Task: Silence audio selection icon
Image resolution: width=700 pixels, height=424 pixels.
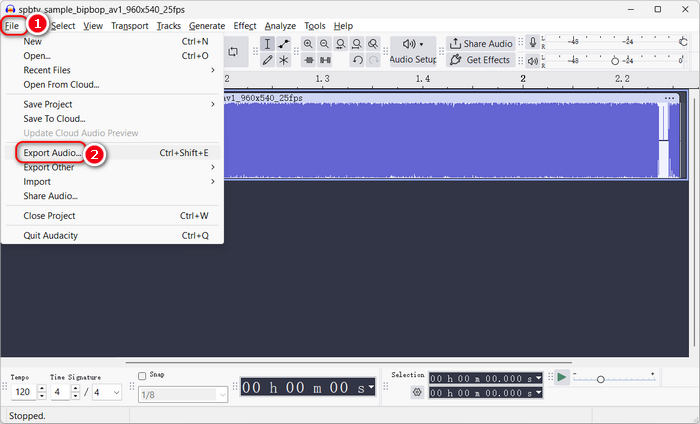Action: (325, 60)
